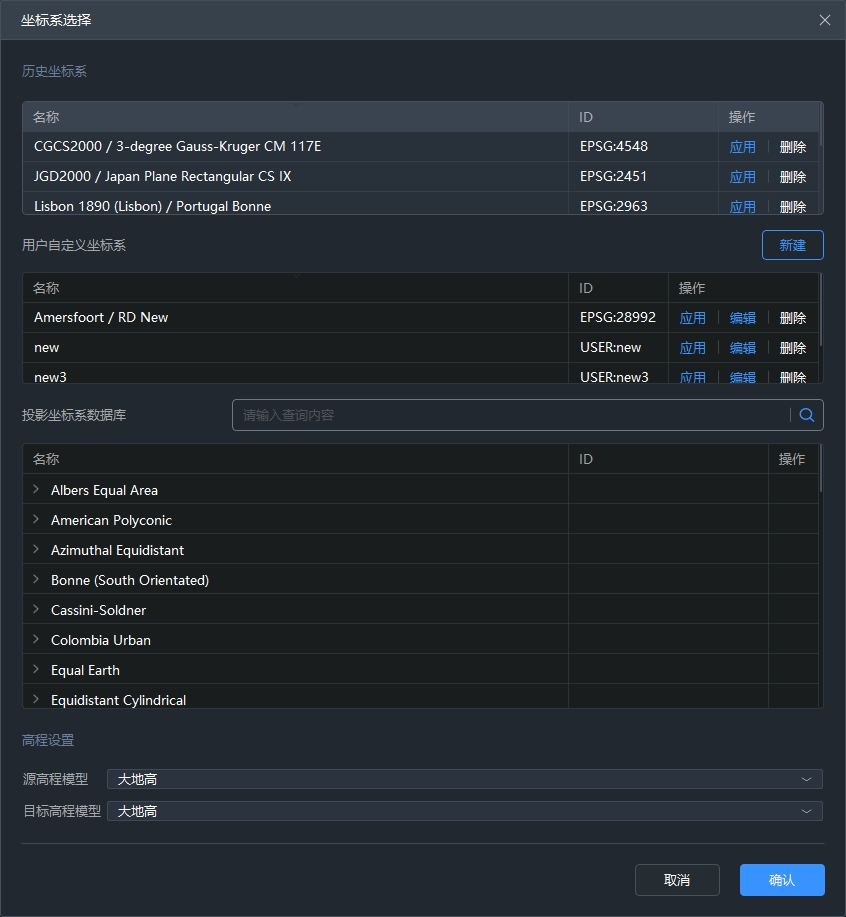Select the Colombia Urban tree item

click(x=101, y=640)
